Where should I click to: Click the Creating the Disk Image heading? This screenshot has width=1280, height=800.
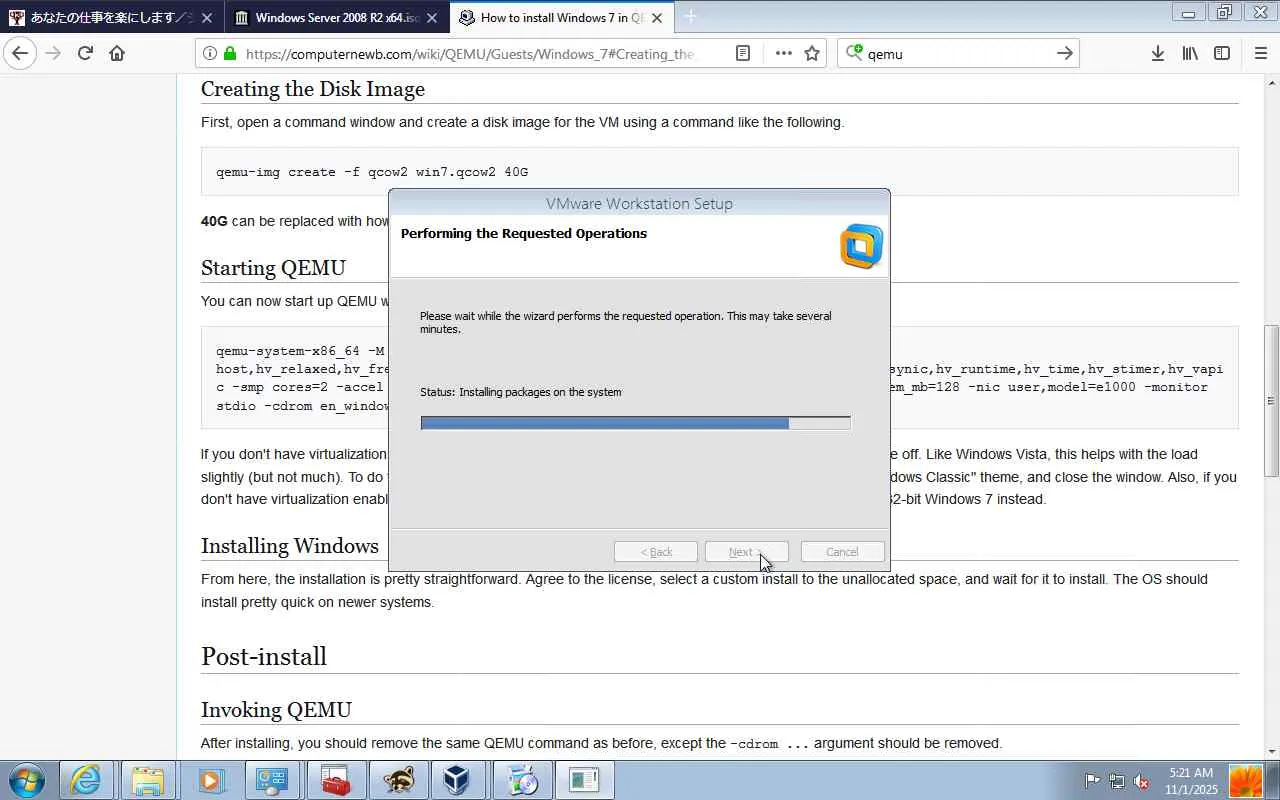tap(313, 89)
